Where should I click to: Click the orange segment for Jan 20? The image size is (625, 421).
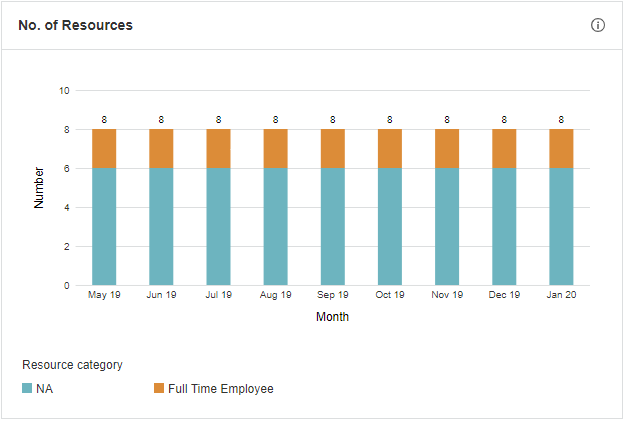[561, 148]
